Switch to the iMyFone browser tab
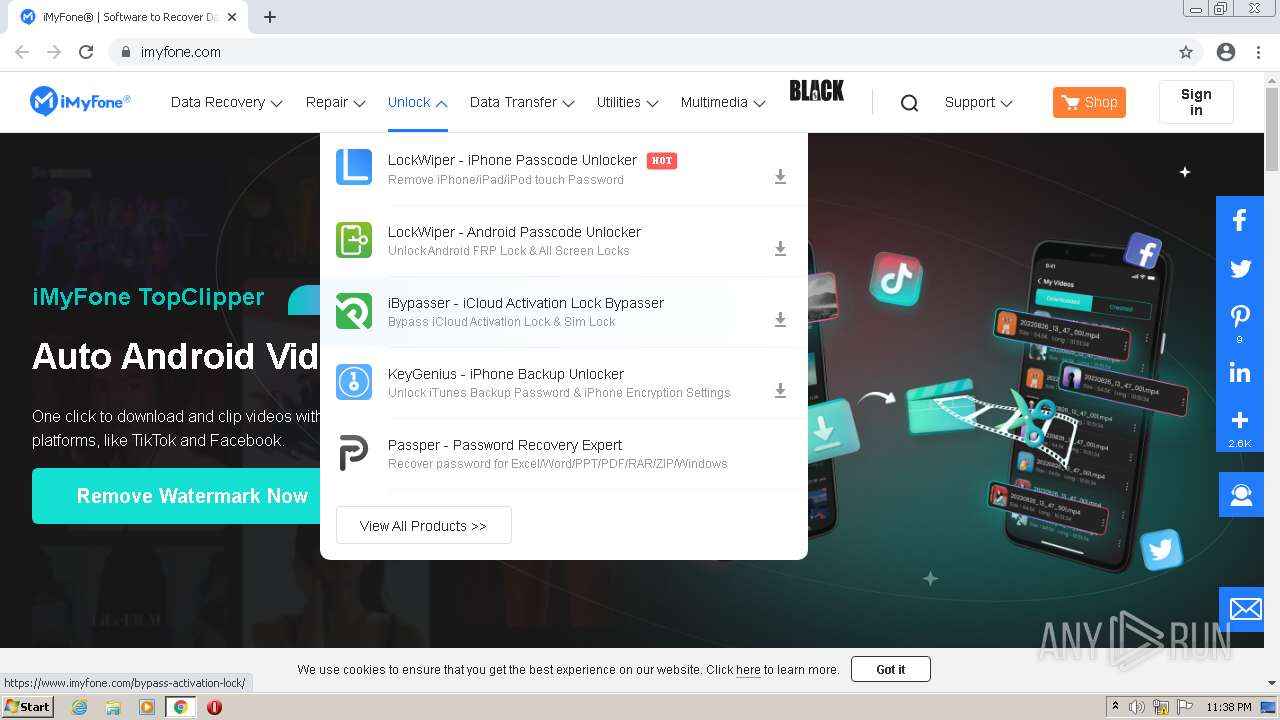The width and height of the screenshot is (1280, 720). pyautogui.click(x=127, y=17)
